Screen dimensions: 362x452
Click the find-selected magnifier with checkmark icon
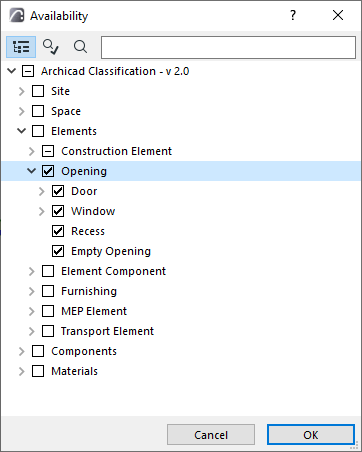click(51, 47)
